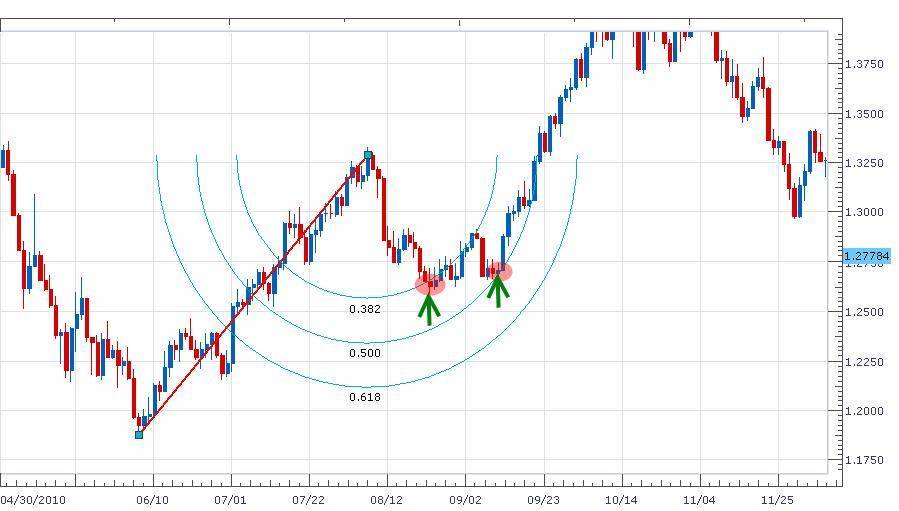Select the 08/12 date marker
Screen dimensions: 899x511
point(386,499)
